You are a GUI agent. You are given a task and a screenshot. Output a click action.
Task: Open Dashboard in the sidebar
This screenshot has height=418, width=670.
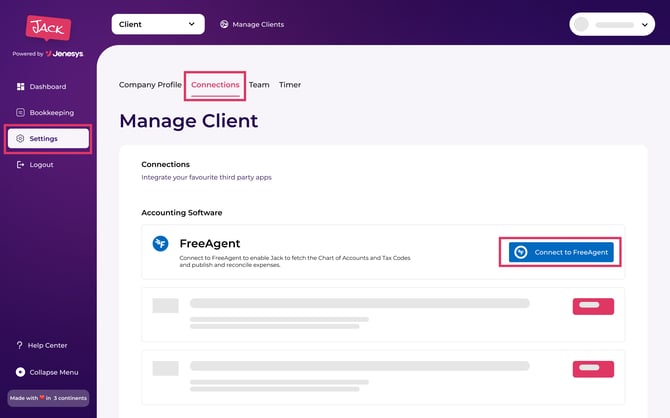[x=48, y=87]
